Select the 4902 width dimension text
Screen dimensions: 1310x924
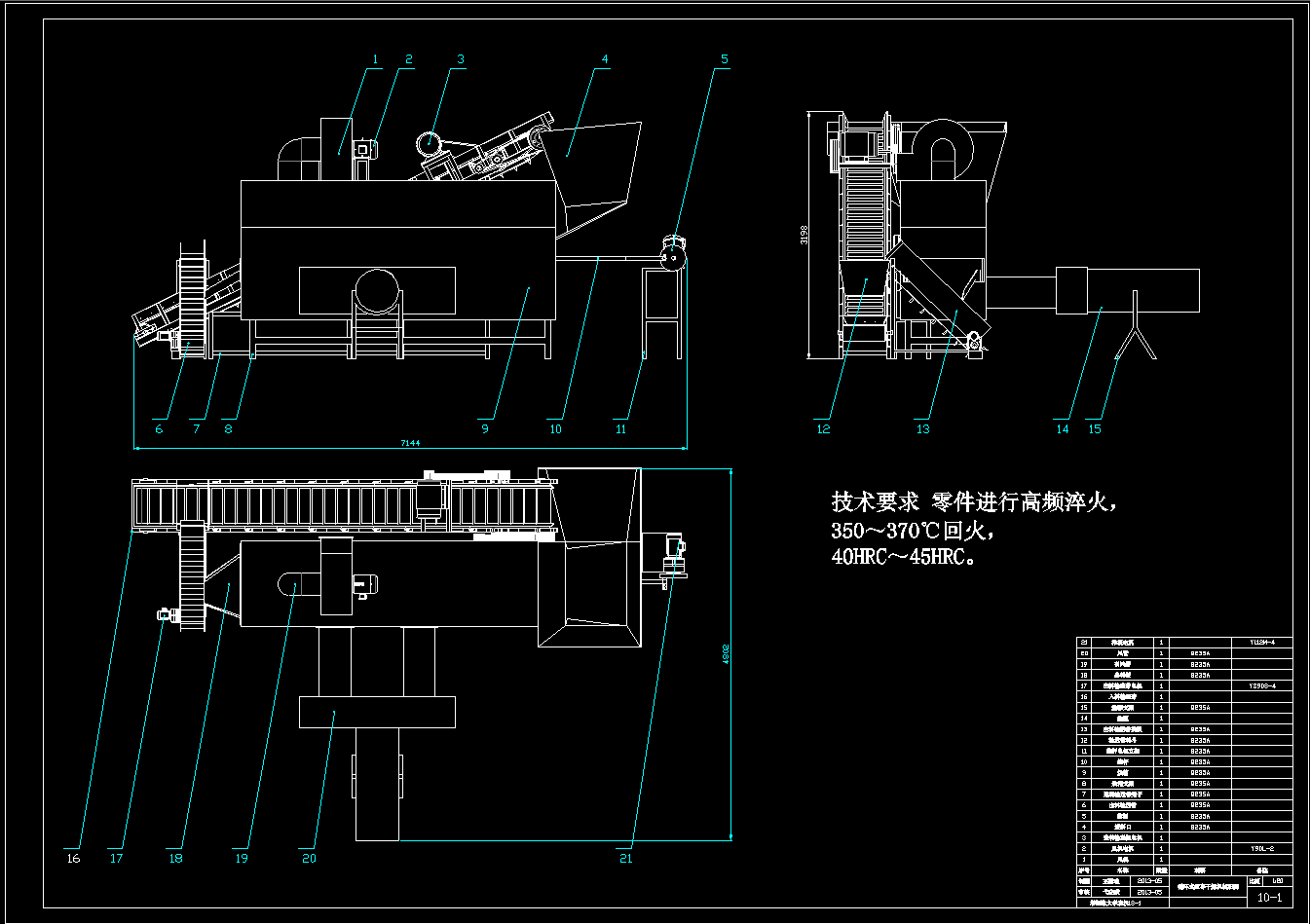(727, 653)
